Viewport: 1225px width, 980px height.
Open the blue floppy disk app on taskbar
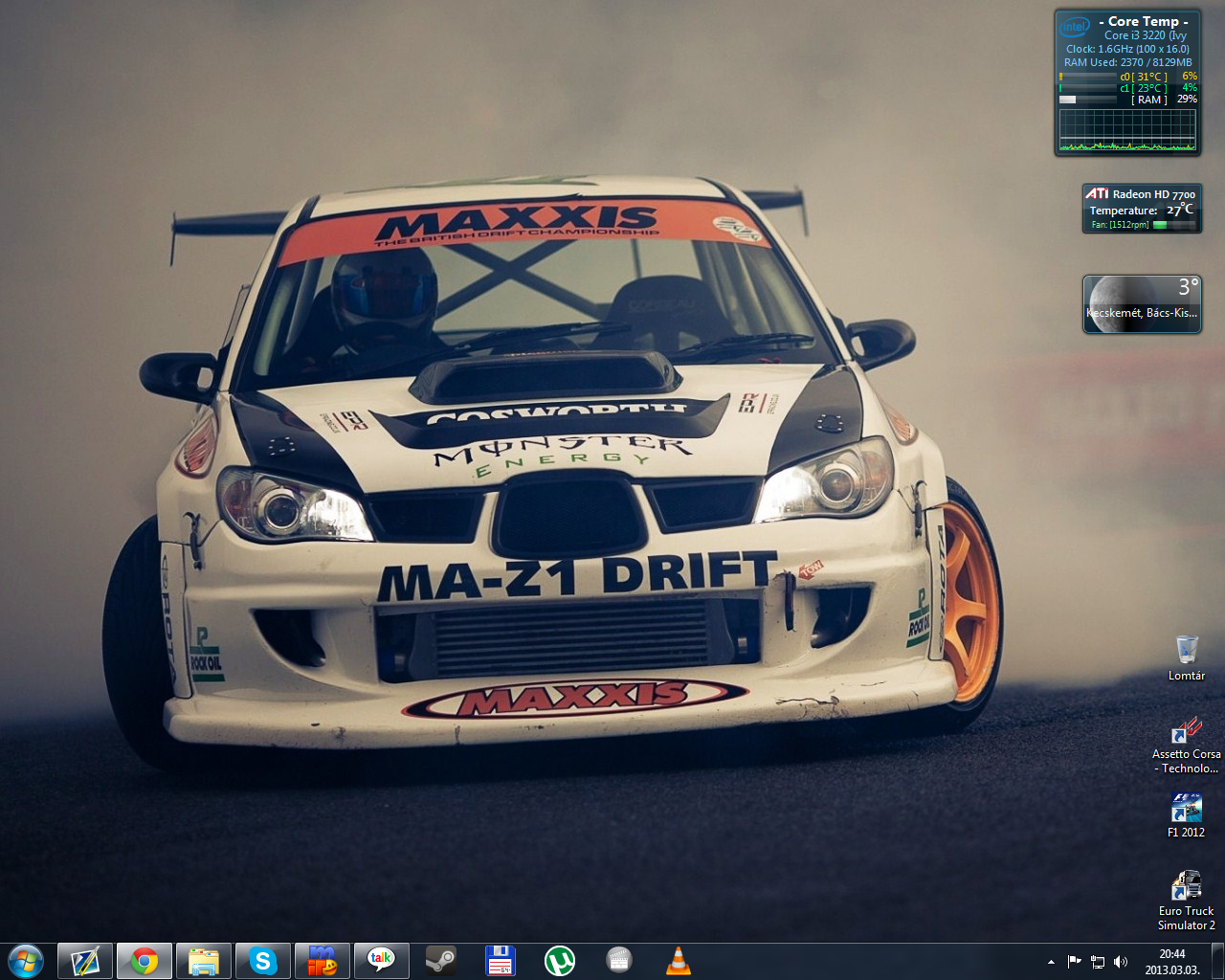point(501,961)
